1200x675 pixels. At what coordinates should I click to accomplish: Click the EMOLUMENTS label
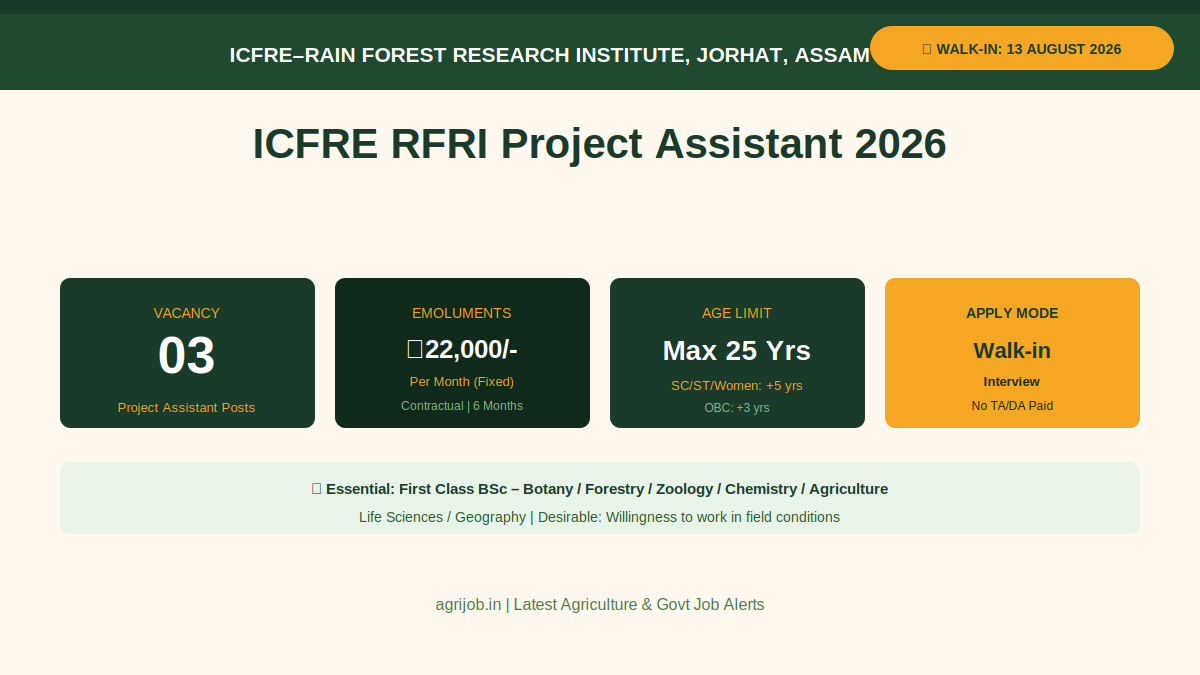click(x=462, y=313)
